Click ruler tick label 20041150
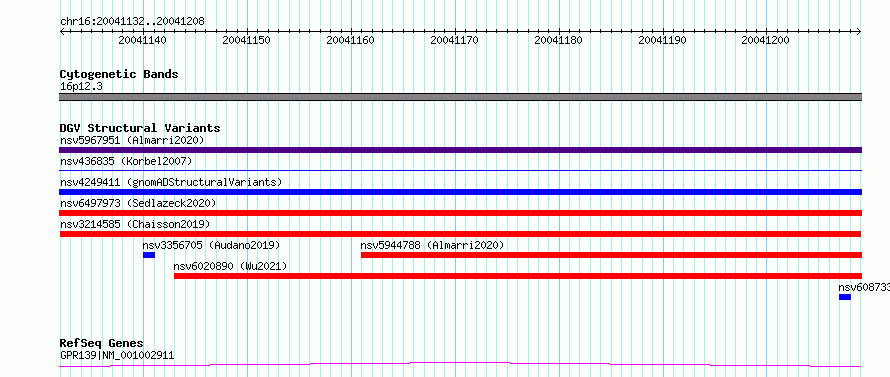The image size is (890, 377). 246,40
